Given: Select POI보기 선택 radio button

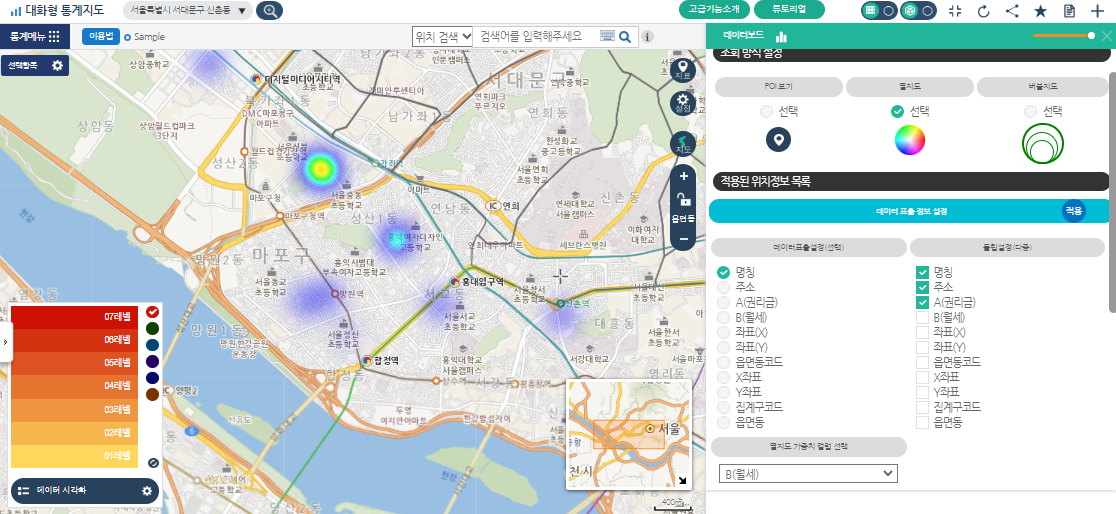Looking at the screenshot, I should (x=766, y=111).
